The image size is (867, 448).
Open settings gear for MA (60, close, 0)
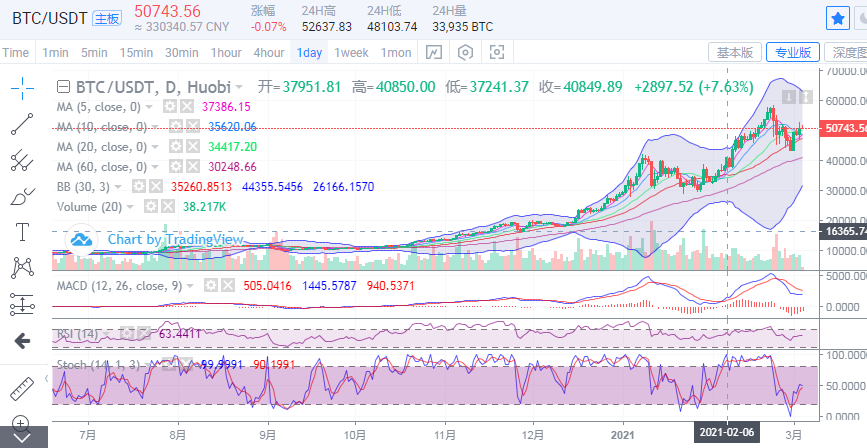coord(176,166)
